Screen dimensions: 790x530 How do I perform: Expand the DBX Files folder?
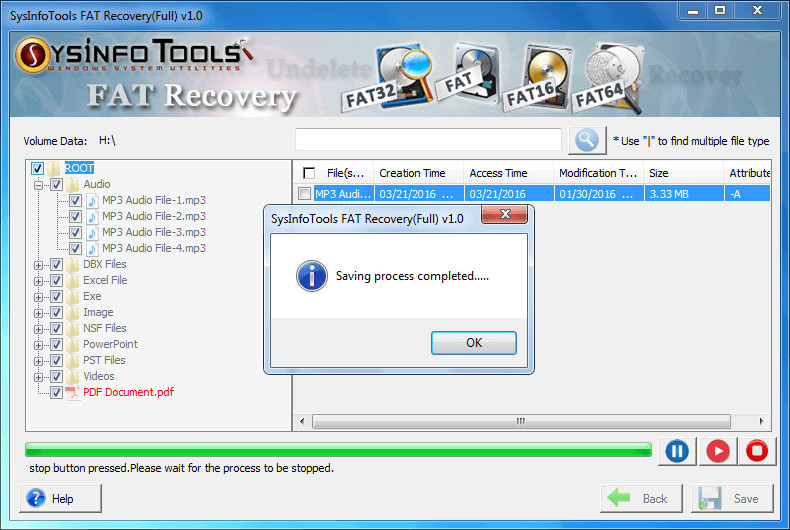pyautogui.click(x=38, y=265)
